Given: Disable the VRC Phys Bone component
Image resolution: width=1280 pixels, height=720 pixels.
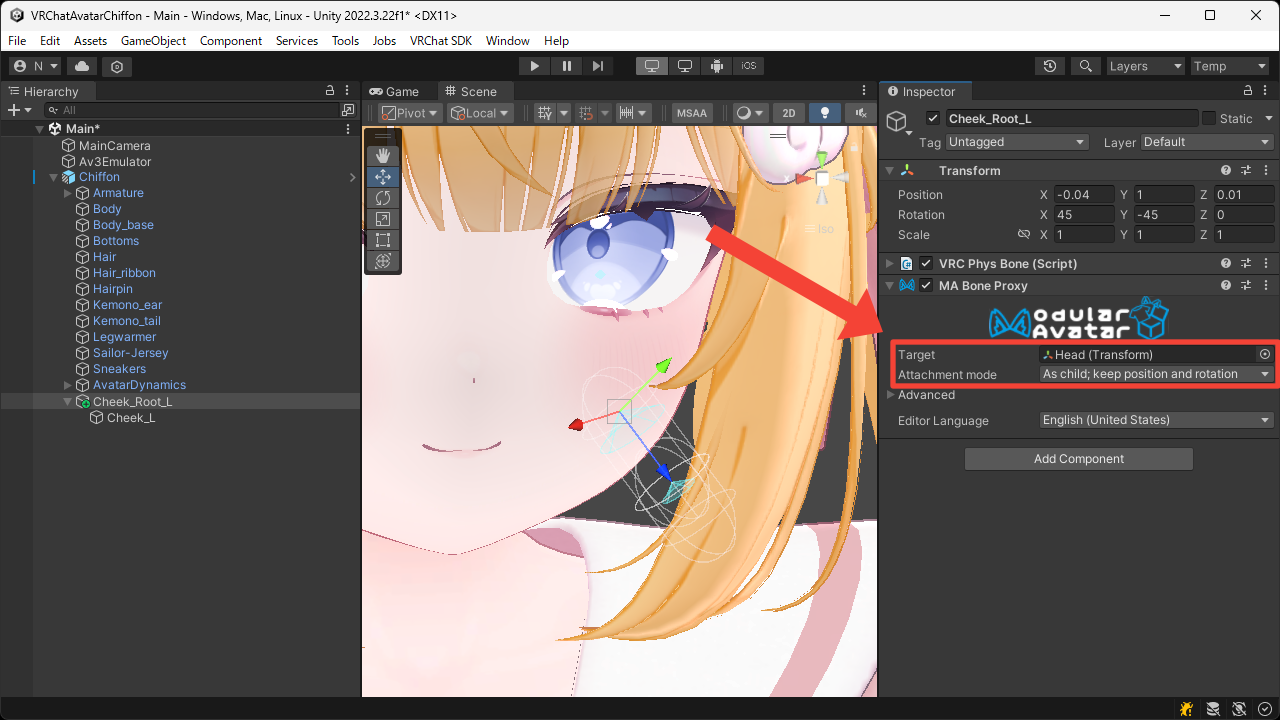Looking at the screenshot, I should point(925,263).
